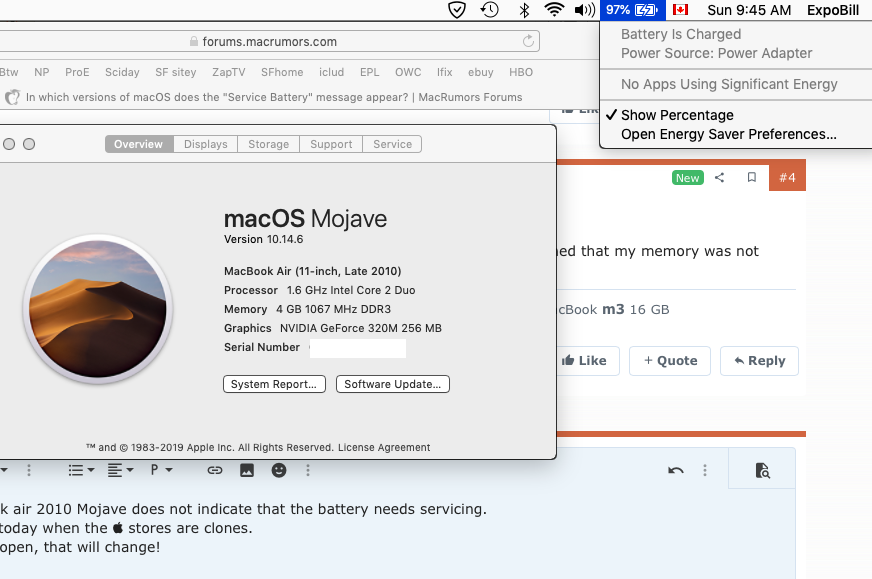Click the macOS Mojave desert image
Screen dimensions: 872x579
tap(98, 309)
